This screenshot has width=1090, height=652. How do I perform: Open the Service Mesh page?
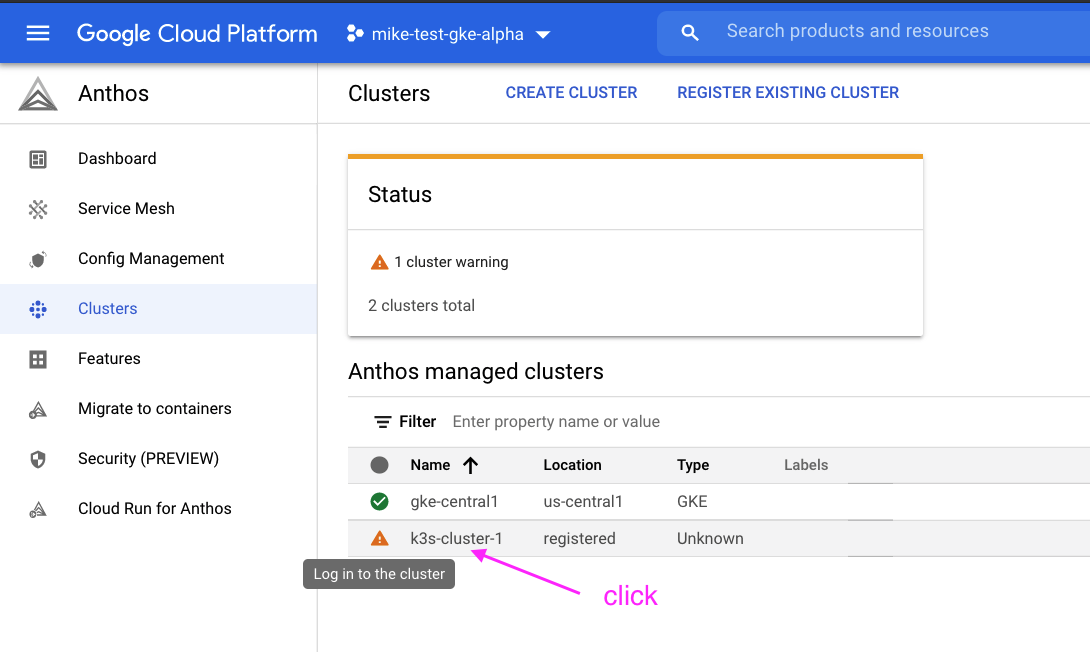coord(126,209)
